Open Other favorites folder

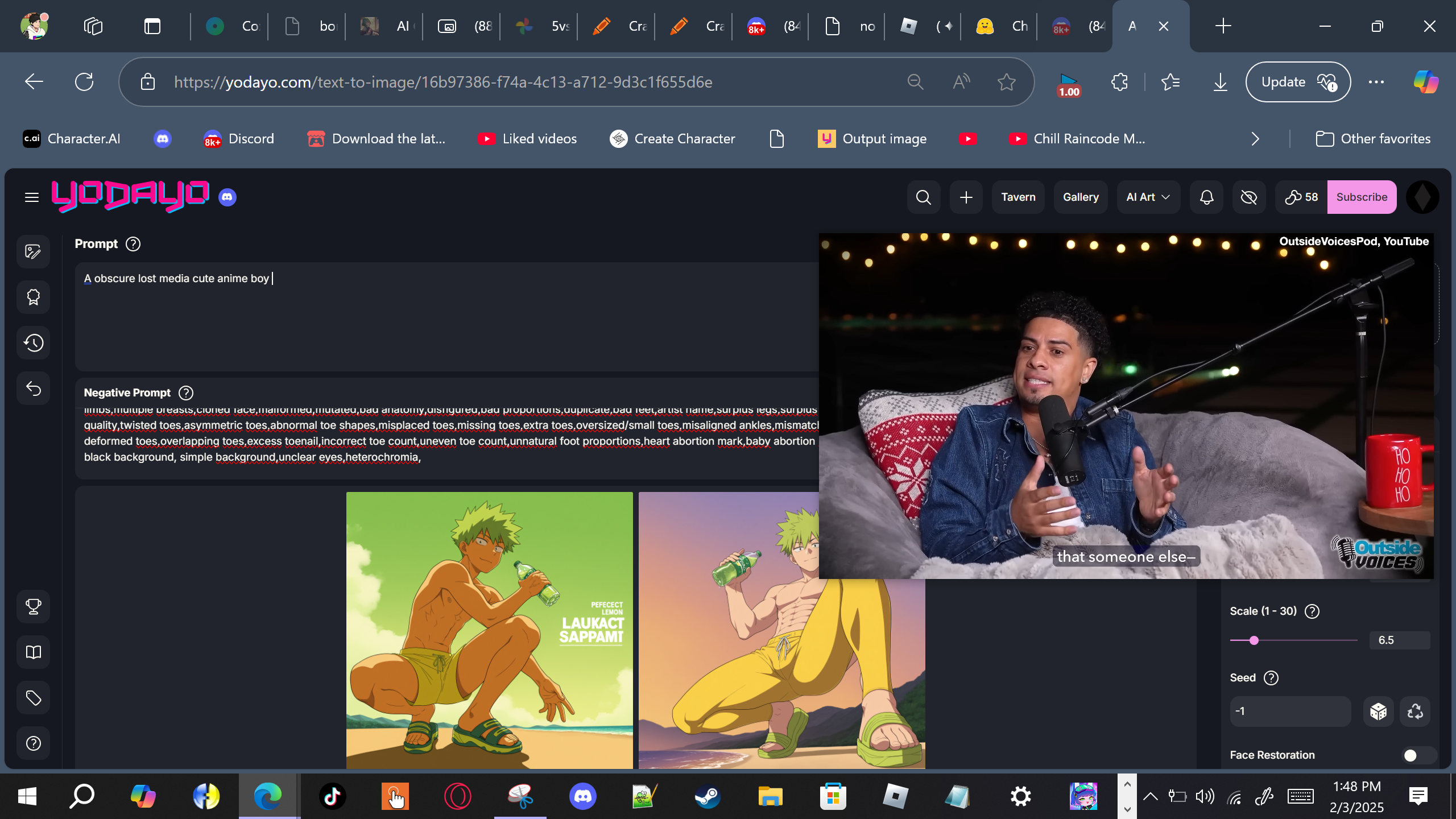pos(1373,139)
